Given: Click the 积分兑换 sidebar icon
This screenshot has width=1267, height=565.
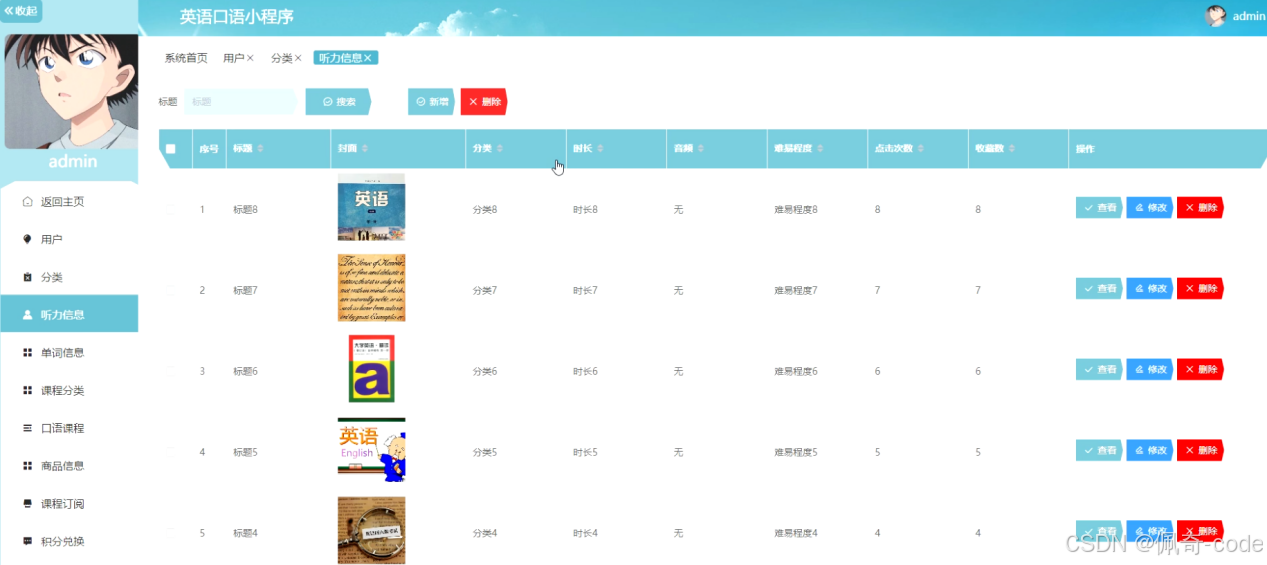Looking at the screenshot, I should point(28,541).
